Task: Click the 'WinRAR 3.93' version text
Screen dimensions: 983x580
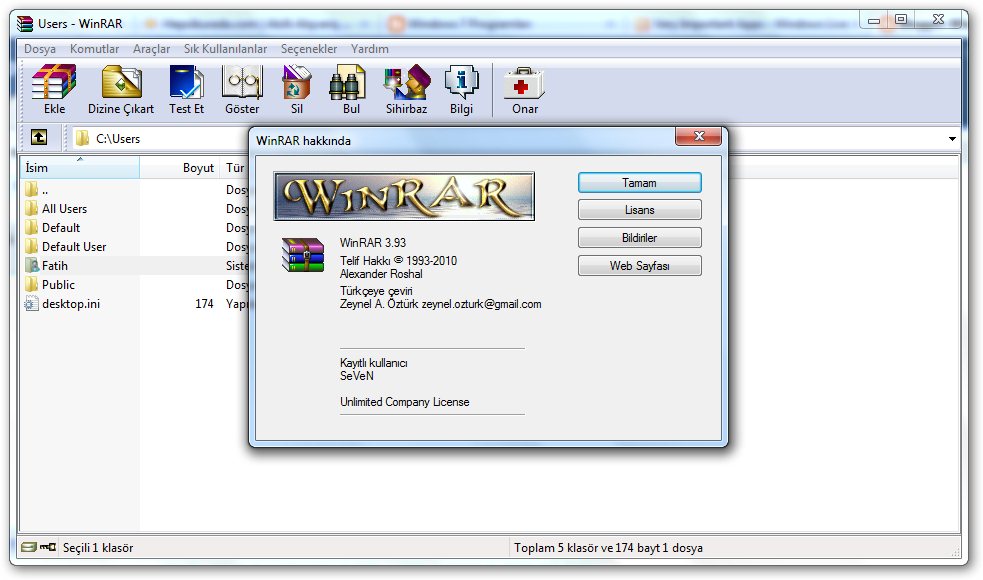Action: 373,243
